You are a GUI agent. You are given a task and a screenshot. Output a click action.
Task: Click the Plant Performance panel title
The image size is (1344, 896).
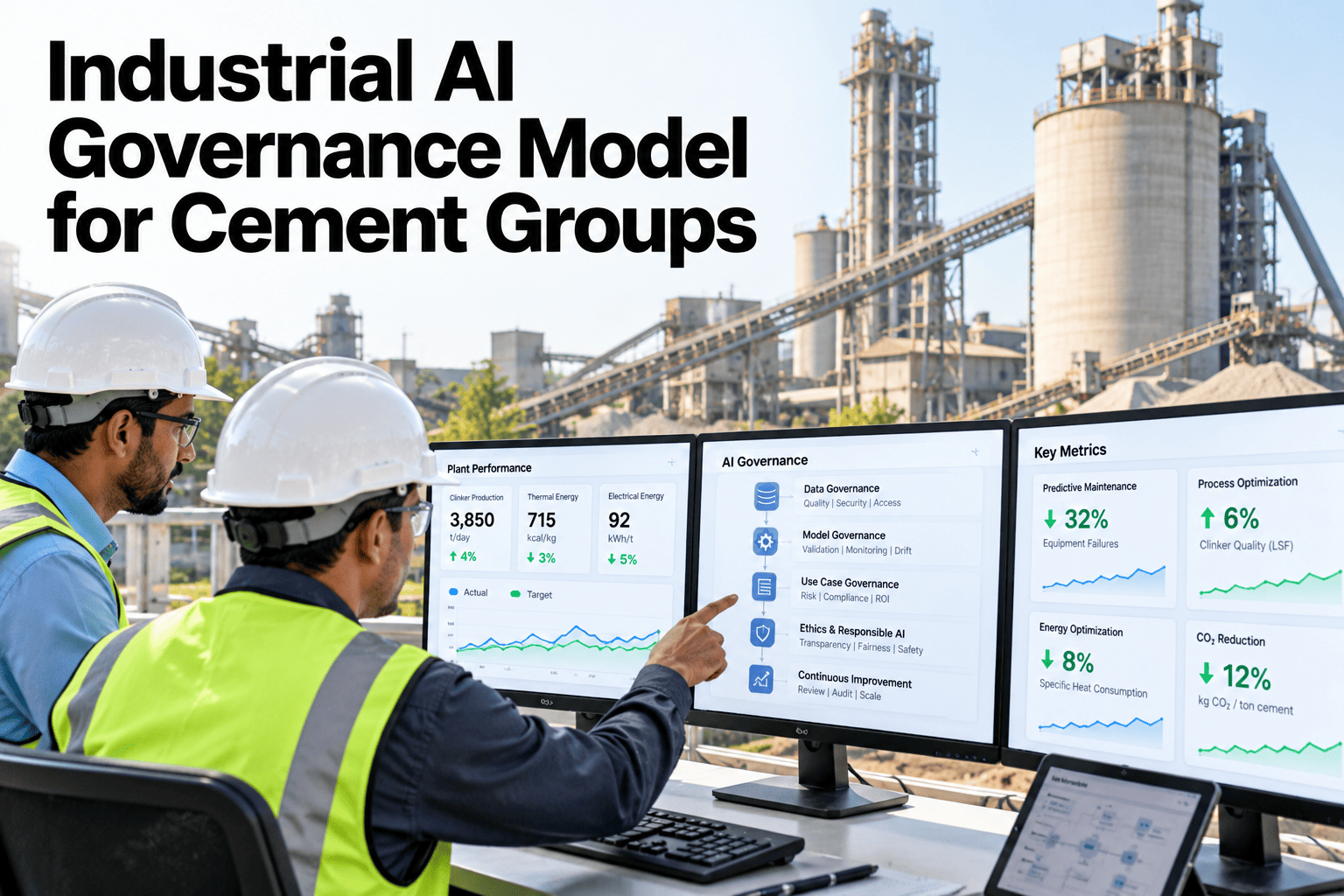(x=489, y=468)
